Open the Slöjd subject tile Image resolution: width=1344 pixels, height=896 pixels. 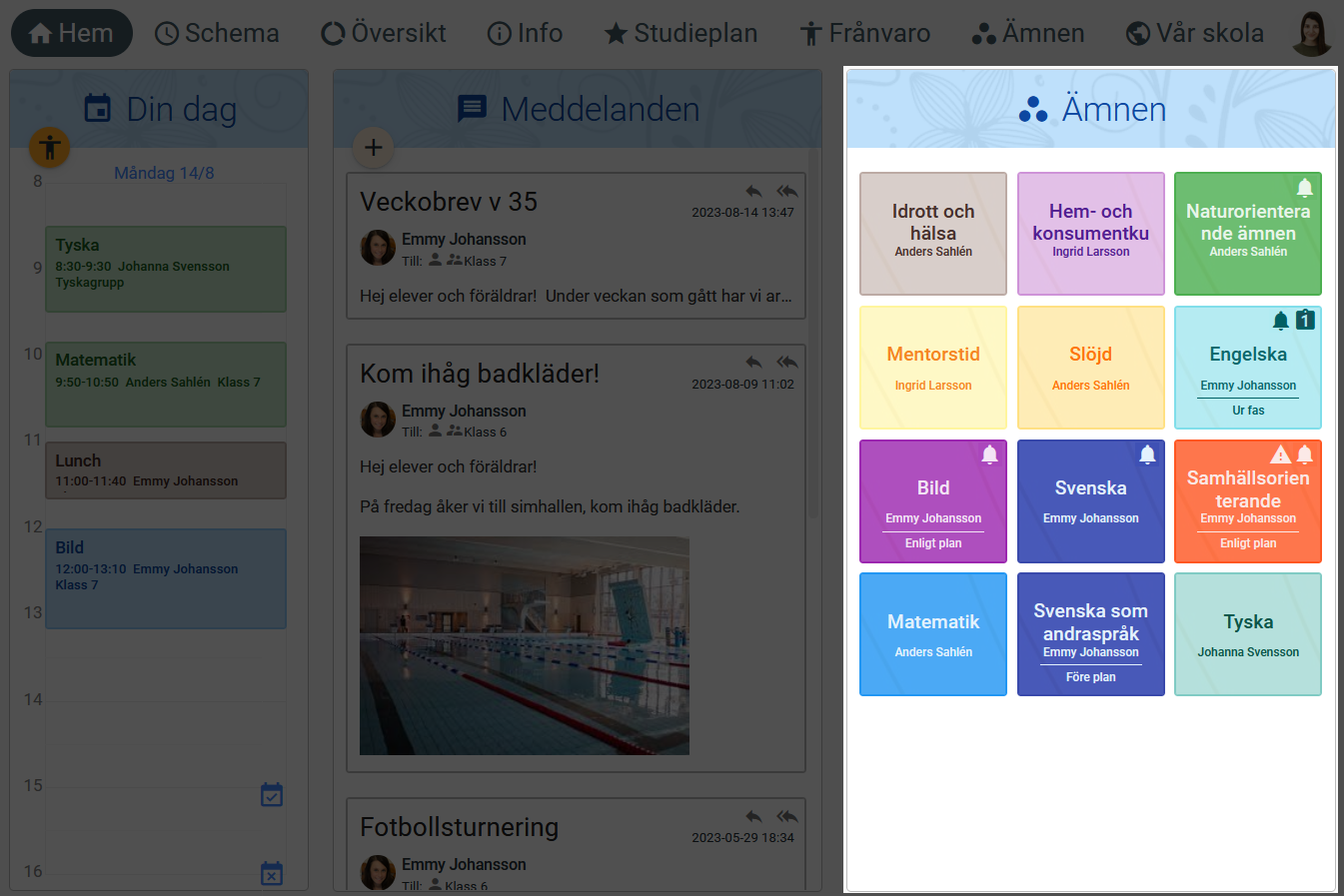(x=1090, y=367)
